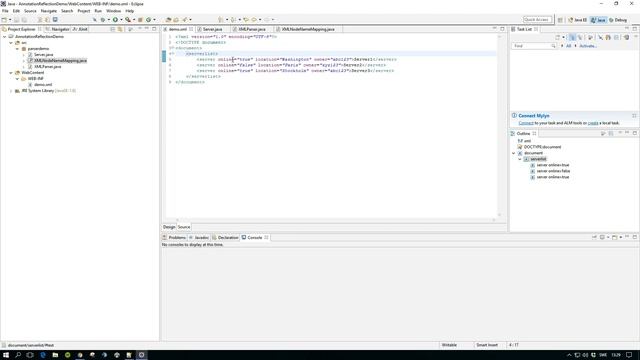Open the Source menu
Image resolution: width=640 pixels, height=360 pixels.
click(30, 11)
